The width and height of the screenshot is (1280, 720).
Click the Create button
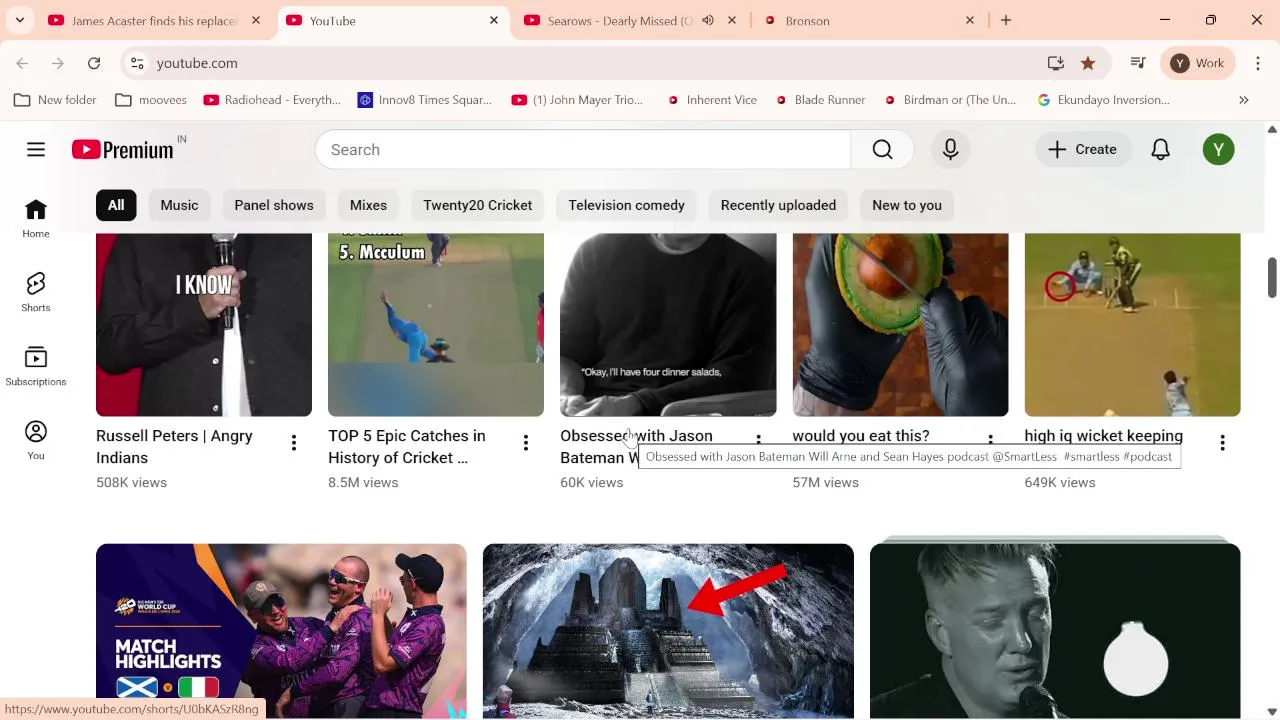coord(1082,150)
